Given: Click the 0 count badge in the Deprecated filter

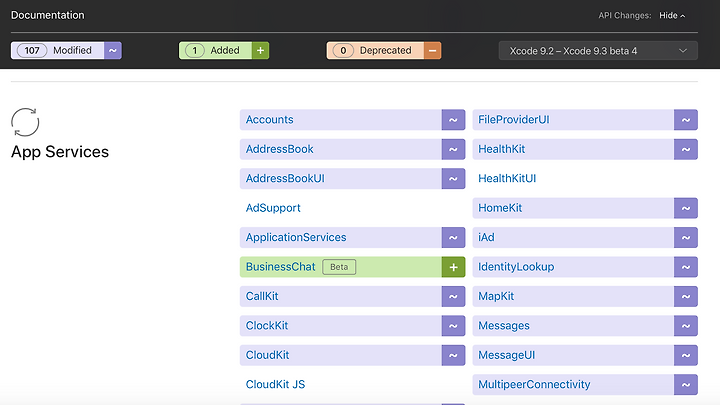Looking at the screenshot, I should point(343,51).
